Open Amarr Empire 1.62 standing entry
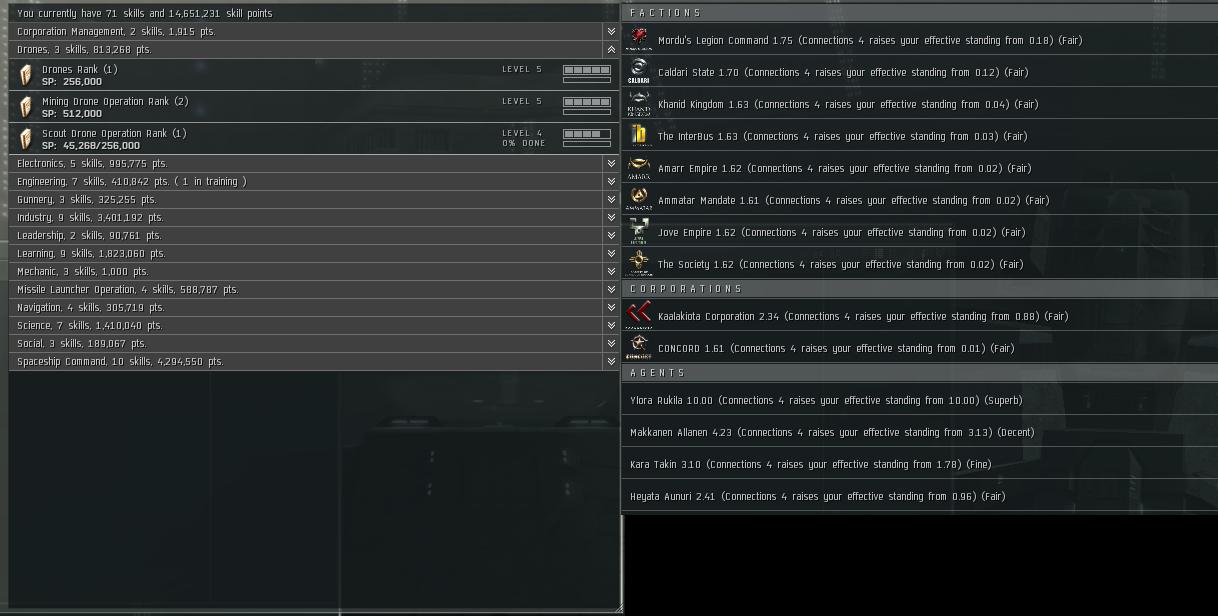The image size is (1218, 616). 920,168
